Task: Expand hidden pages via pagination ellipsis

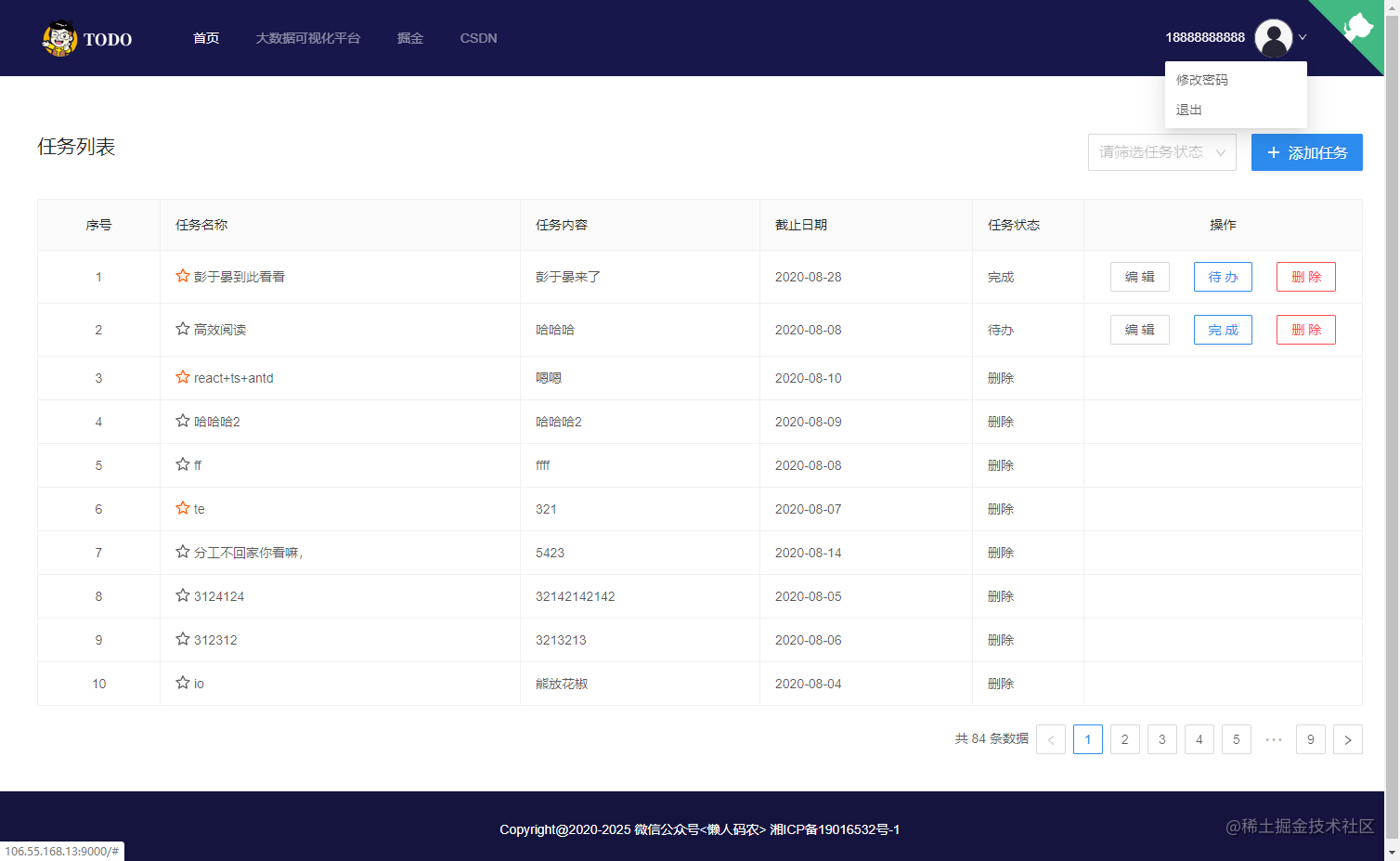Action: point(1273,739)
